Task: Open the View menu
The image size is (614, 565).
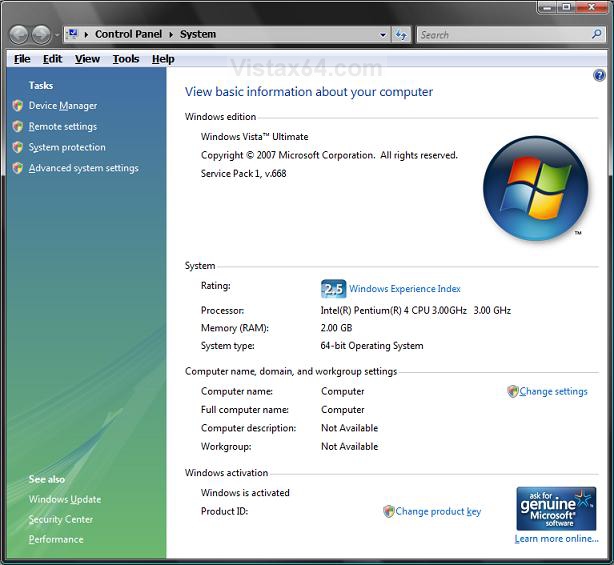Action: (x=87, y=59)
